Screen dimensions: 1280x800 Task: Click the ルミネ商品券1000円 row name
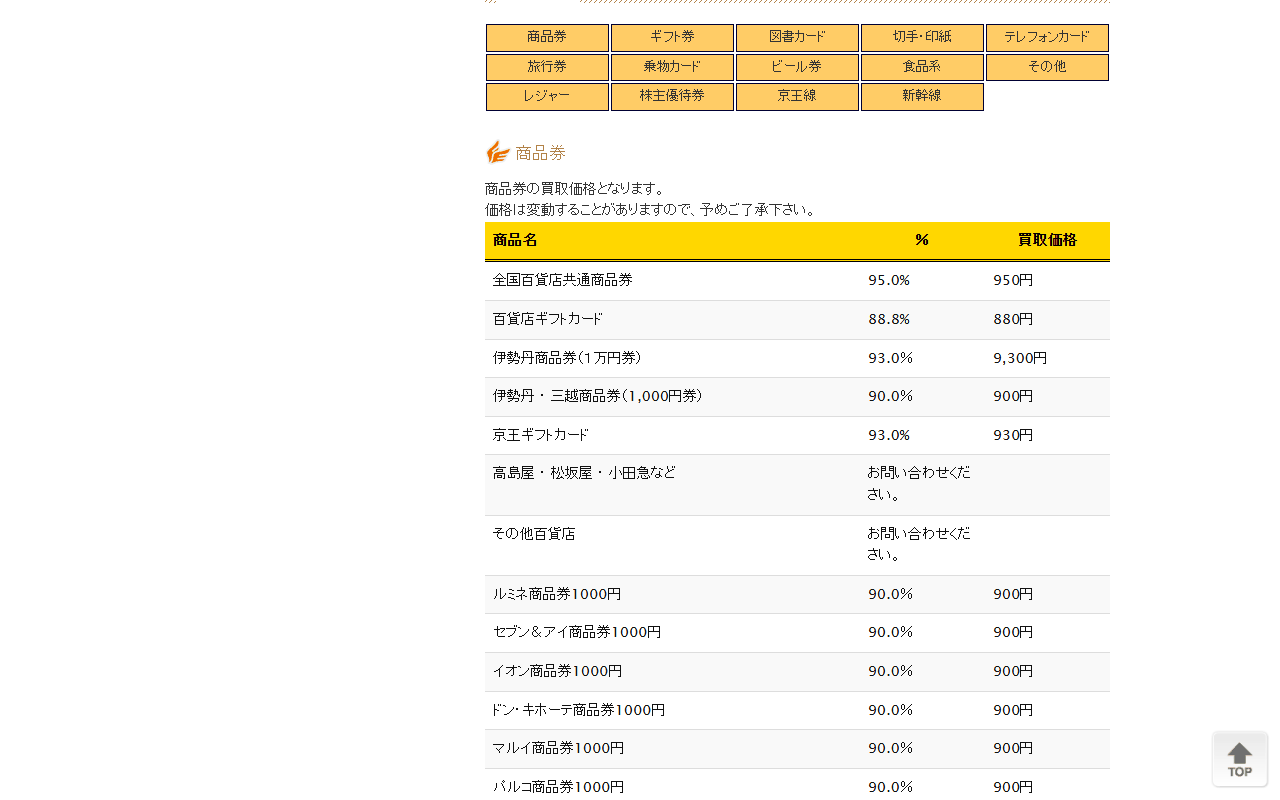557,594
